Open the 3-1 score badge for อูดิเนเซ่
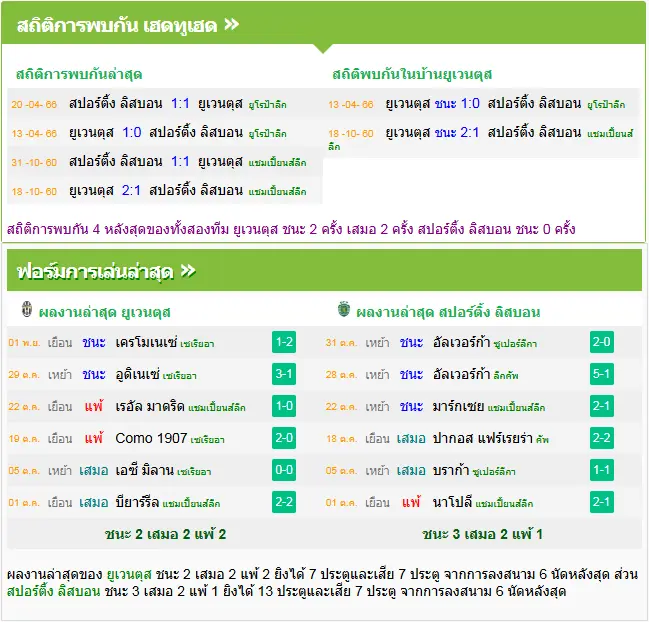649x622 pixels. tap(284, 374)
